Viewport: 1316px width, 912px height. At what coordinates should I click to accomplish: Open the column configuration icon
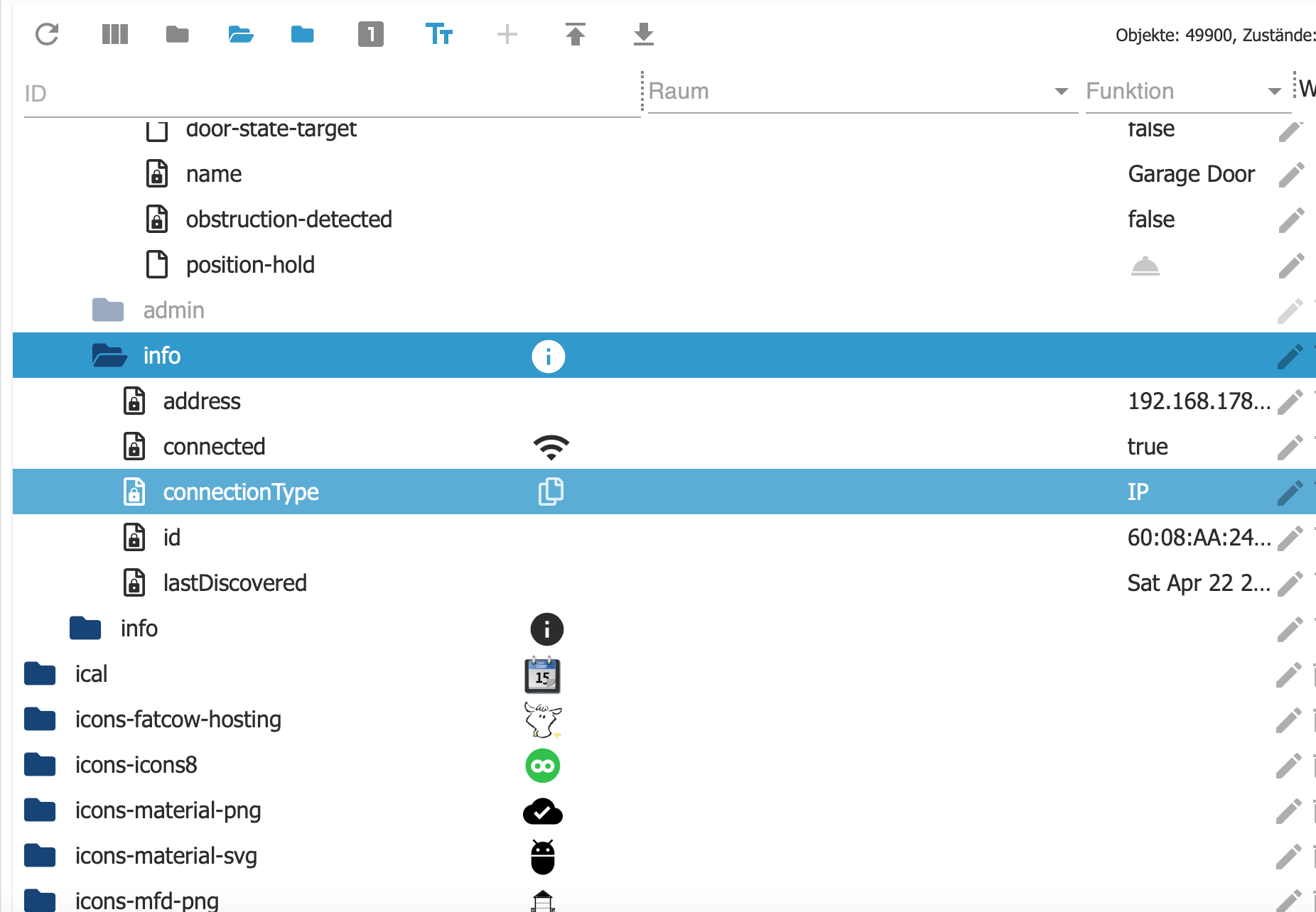click(115, 34)
